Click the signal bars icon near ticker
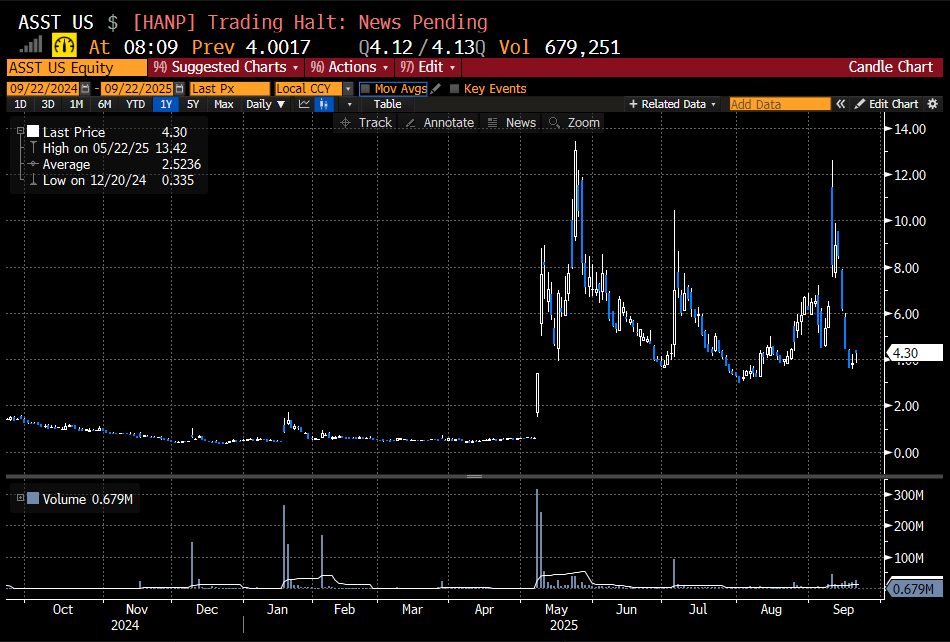 coord(31,44)
